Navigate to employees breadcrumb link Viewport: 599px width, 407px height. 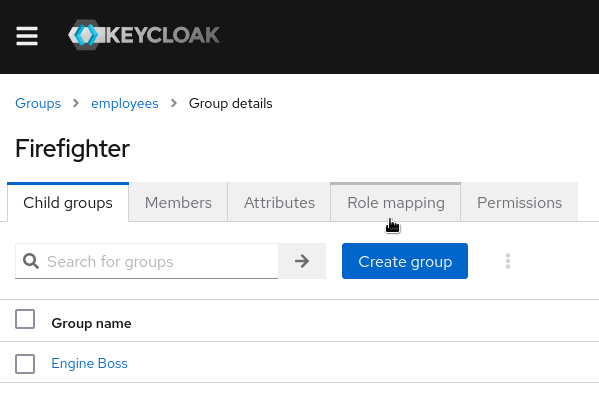125,104
